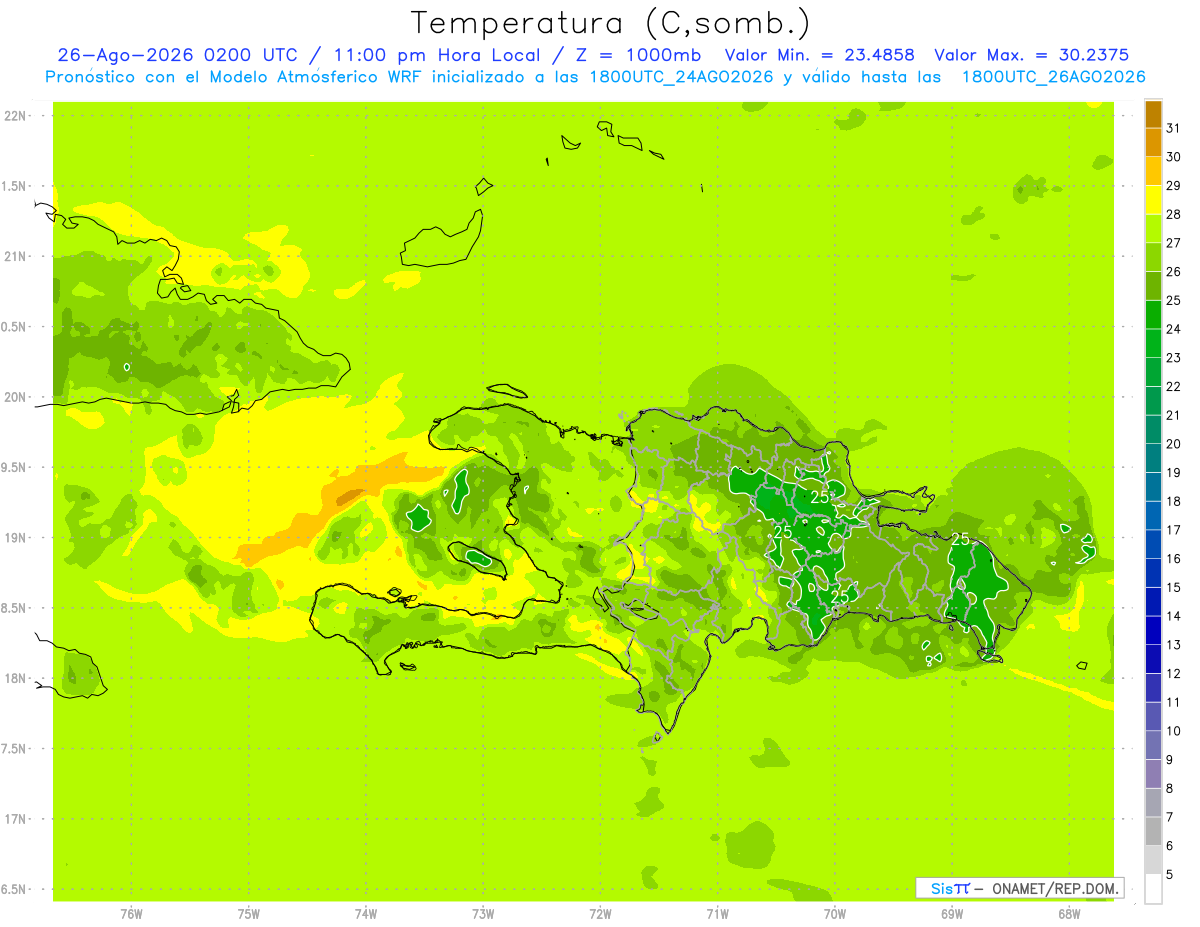Screen dimensions: 1200x927
Task: Select the '7.5N' latitude tick label
Action: coord(15,749)
